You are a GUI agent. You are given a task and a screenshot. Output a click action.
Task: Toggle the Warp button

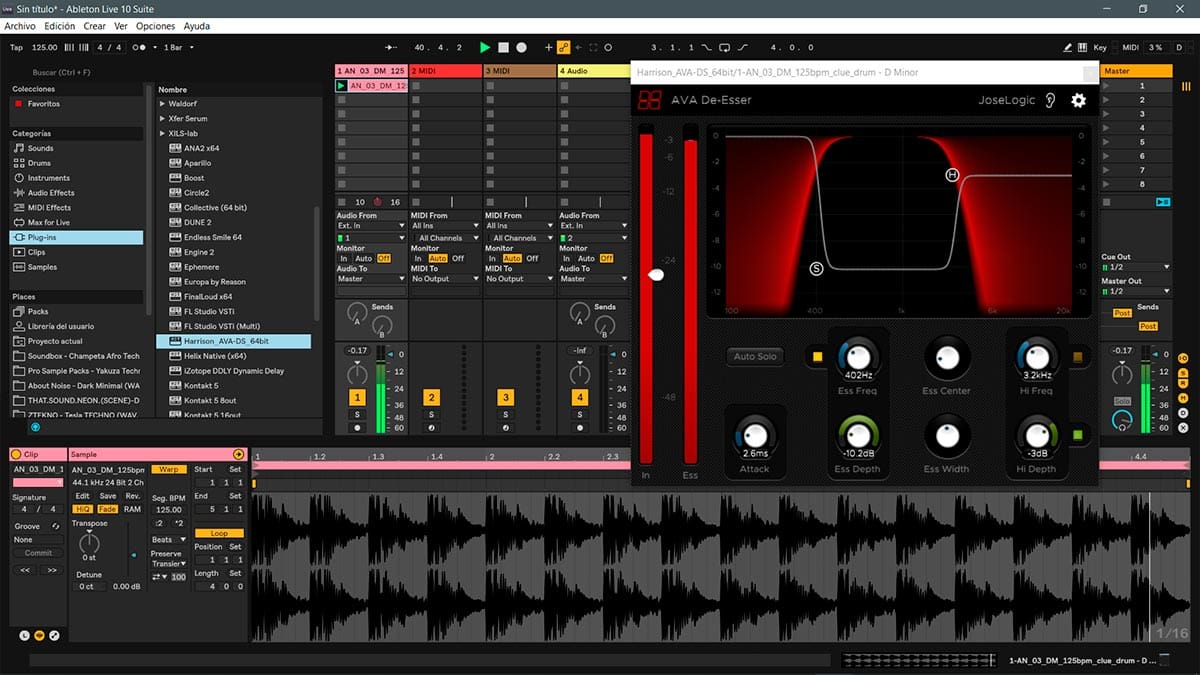pos(169,469)
